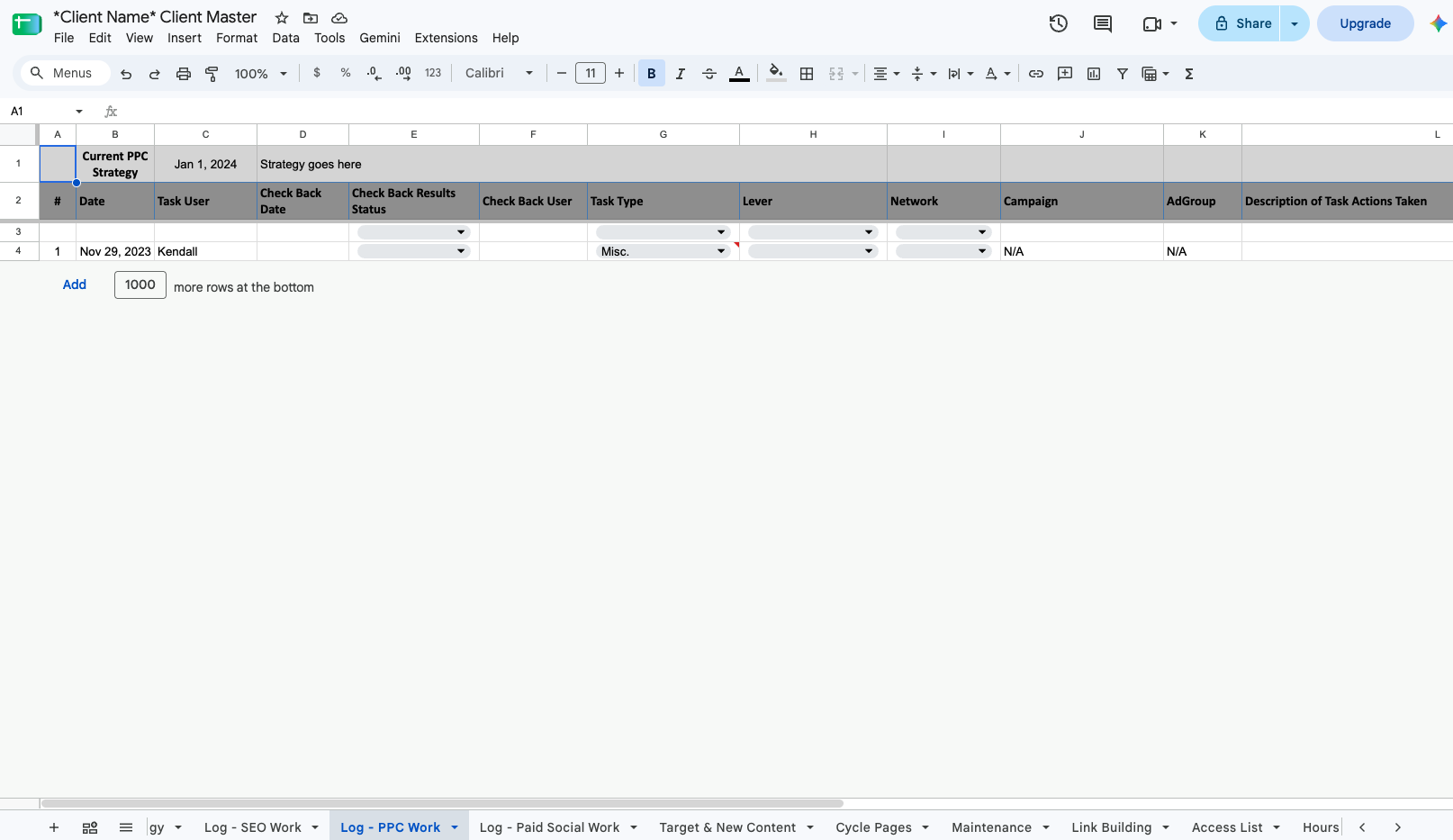Click the Share button
Viewport: 1453px width, 840px height.
pos(1240,23)
